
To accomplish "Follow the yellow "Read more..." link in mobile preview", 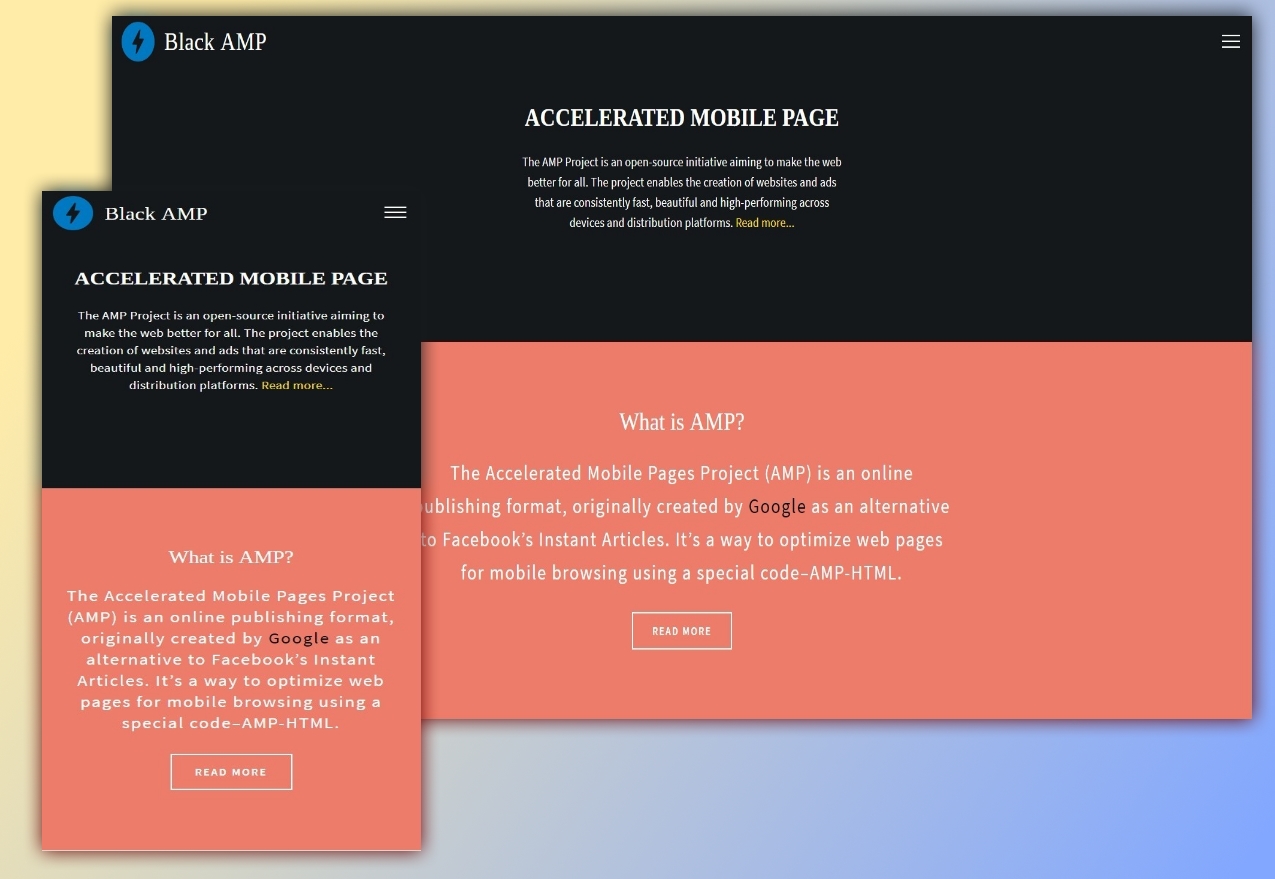I will coord(297,386).
